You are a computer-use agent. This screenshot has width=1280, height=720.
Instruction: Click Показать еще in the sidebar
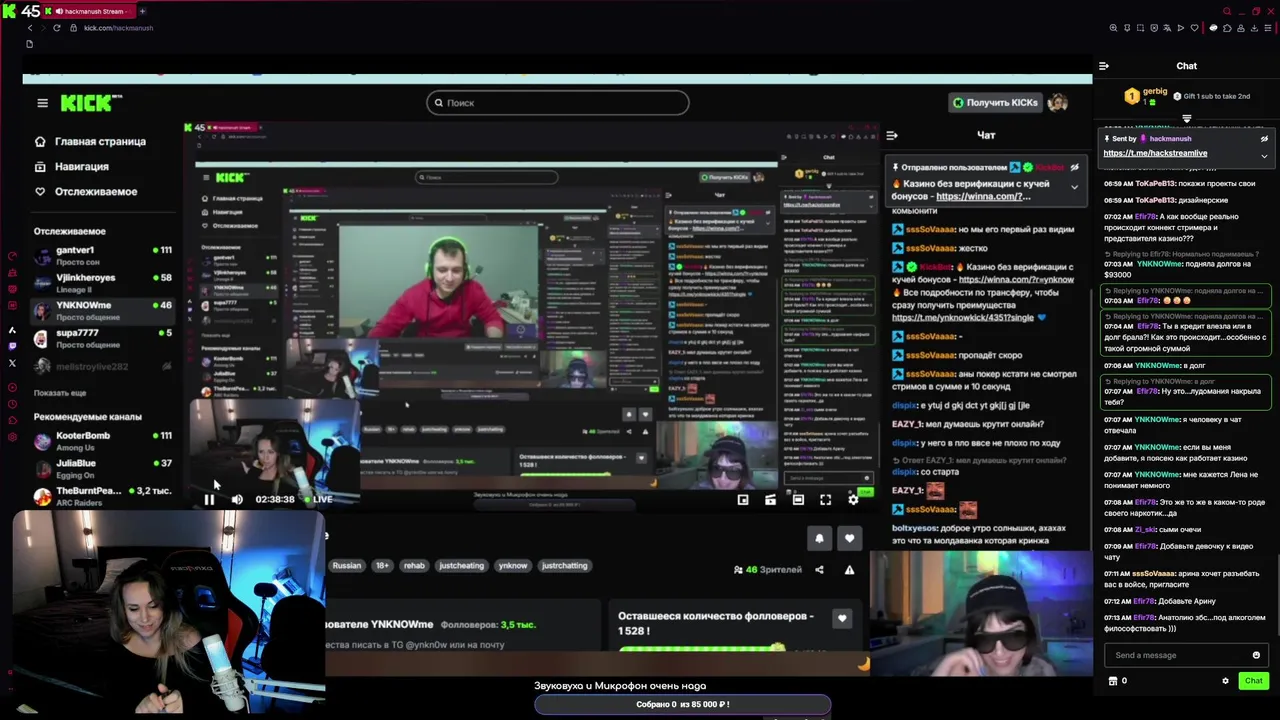(x=60, y=393)
